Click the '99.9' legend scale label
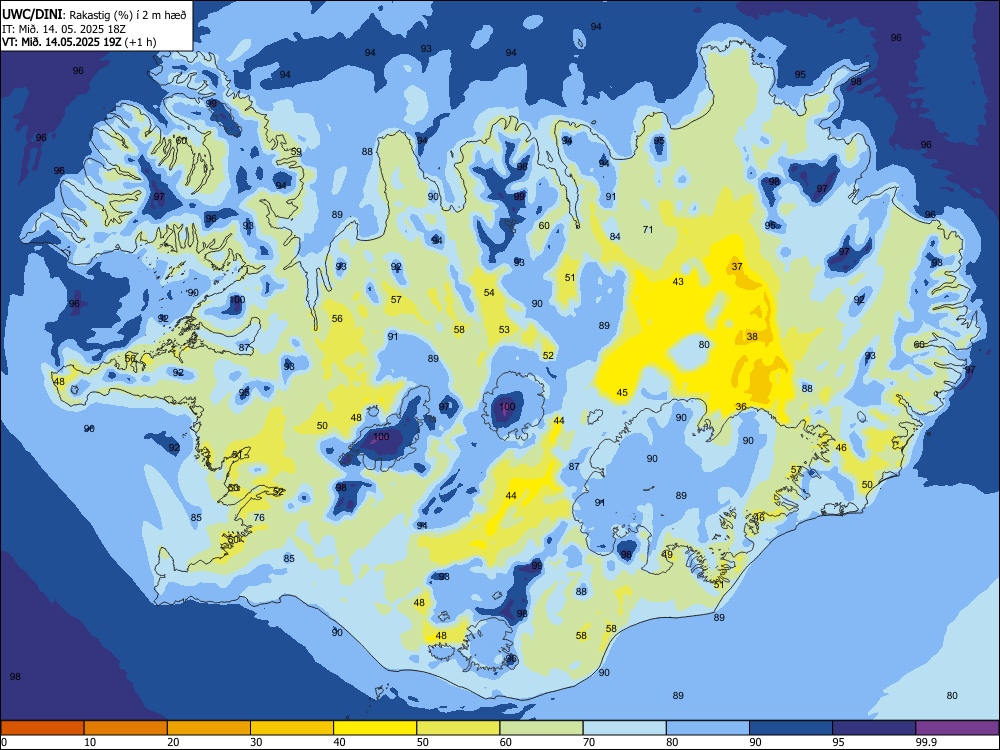Viewport: 1000px width, 750px height. coord(926,742)
